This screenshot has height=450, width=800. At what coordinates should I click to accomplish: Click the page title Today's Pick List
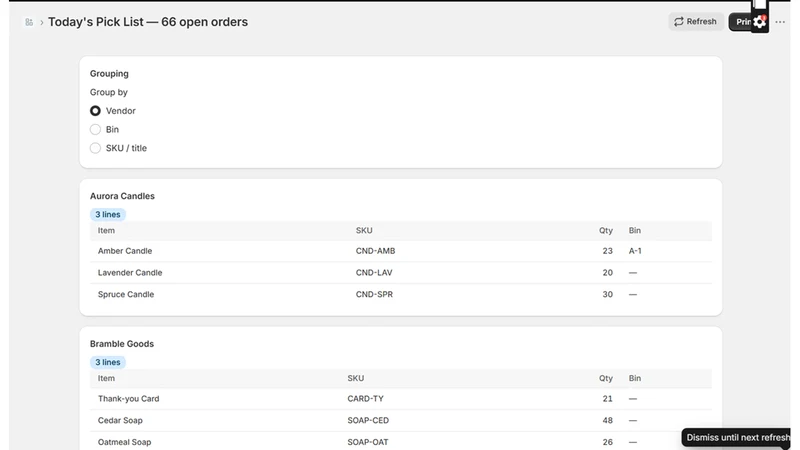[x=147, y=22]
